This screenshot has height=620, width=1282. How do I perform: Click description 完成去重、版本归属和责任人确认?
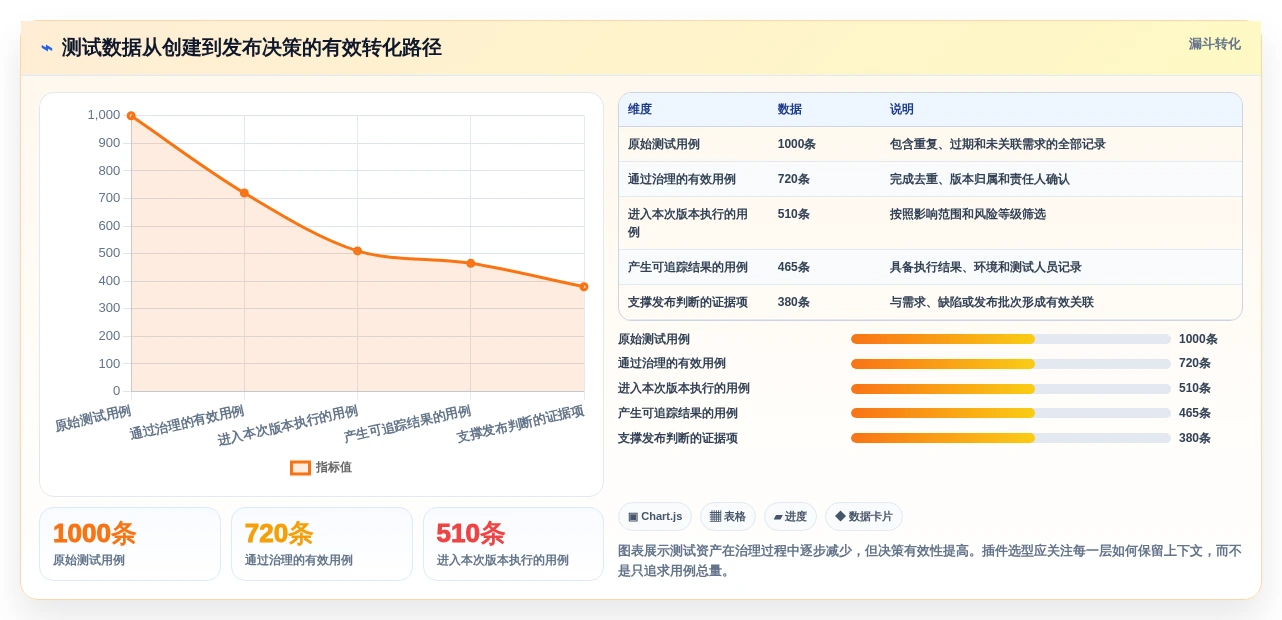point(979,179)
